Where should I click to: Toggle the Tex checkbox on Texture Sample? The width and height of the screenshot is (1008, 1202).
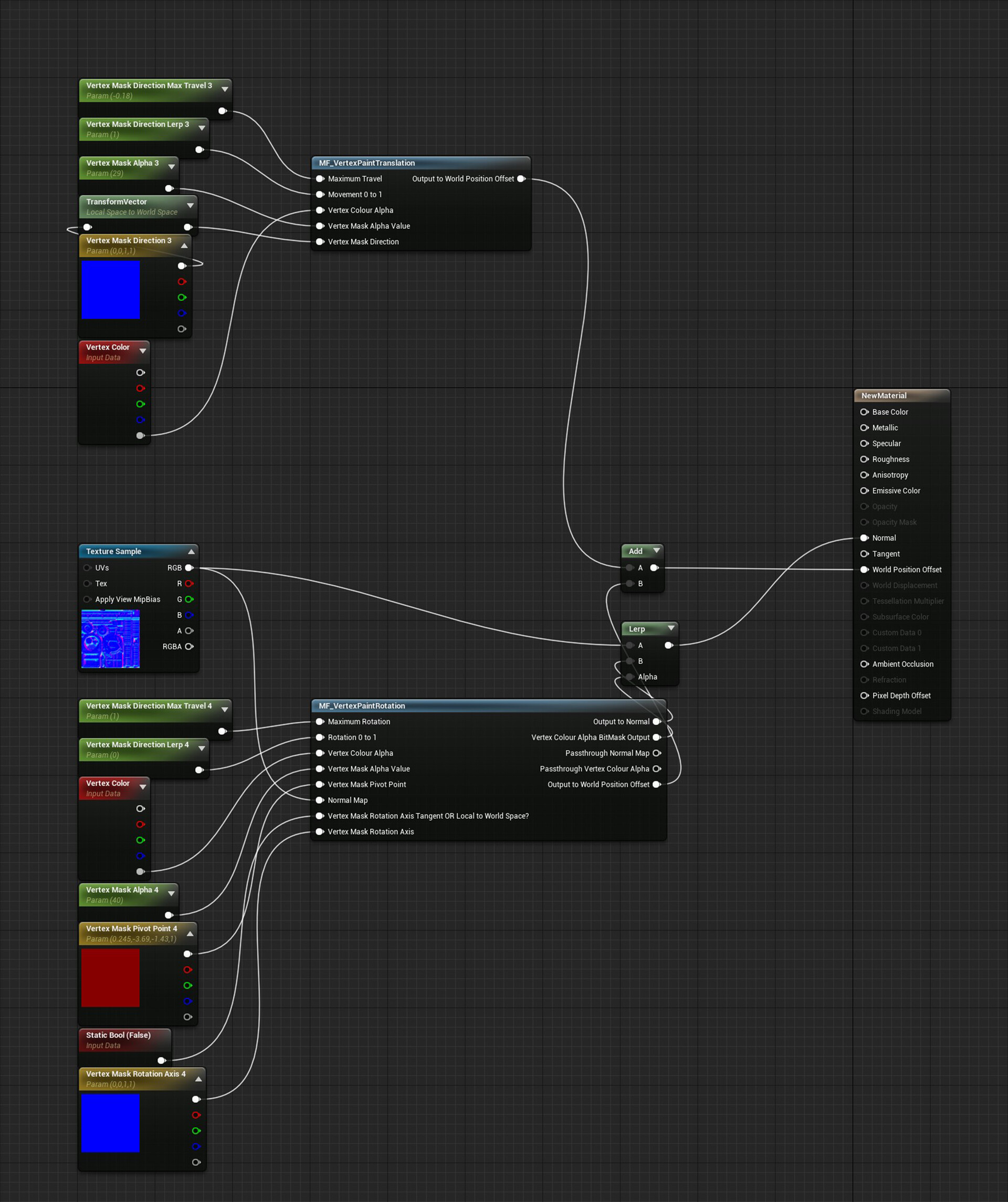(x=87, y=583)
